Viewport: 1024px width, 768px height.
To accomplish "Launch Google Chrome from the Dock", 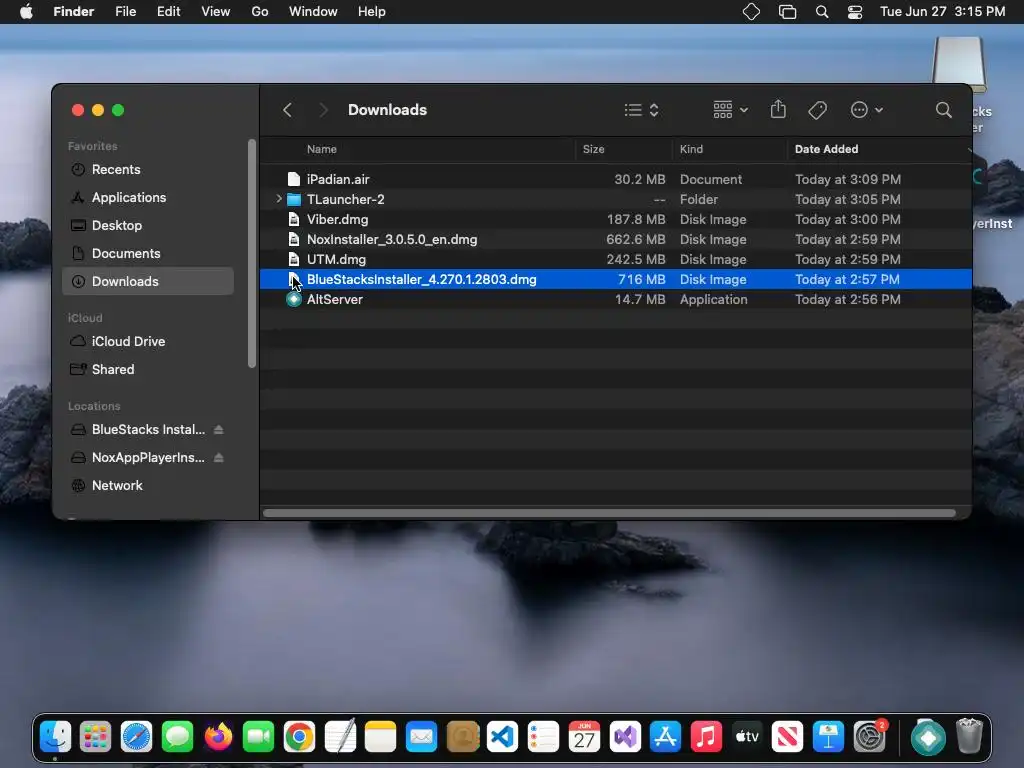I will (299, 737).
